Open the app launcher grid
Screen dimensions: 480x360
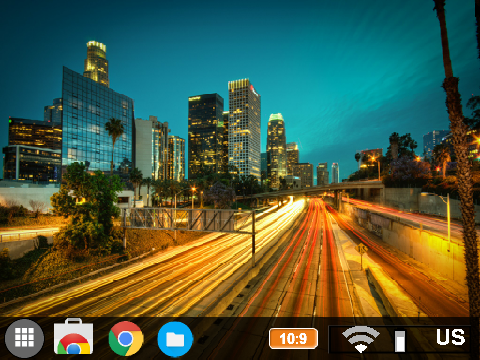pos(24,338)
